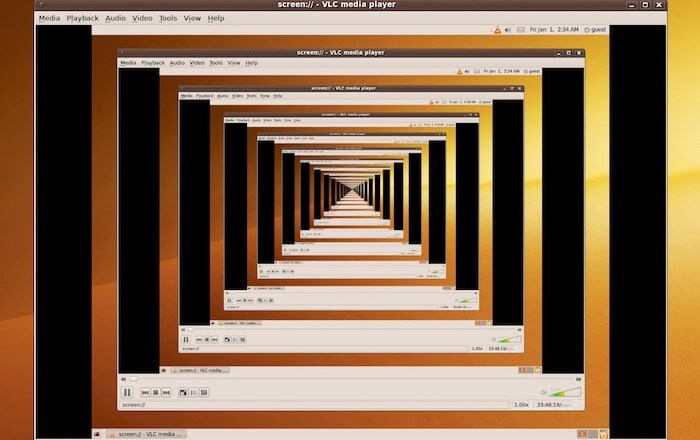This screenshot has width=700, height=440.
Task: Click the Pause button in the first nested VLC window
Action: click(x=127, y=392)
